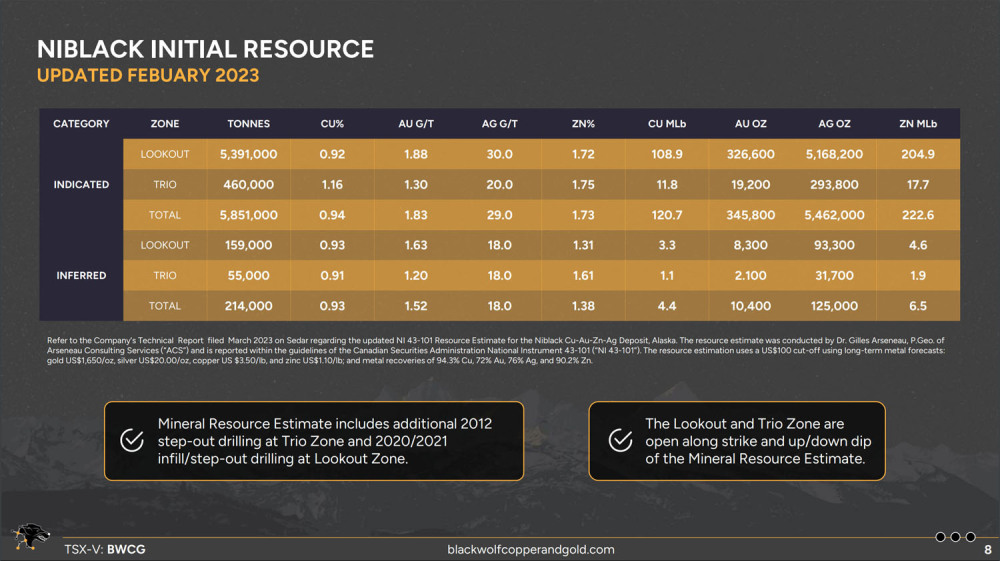The image size is (1000, 561).
Task: Click the open along strike callout box
Action: (737, 441)
